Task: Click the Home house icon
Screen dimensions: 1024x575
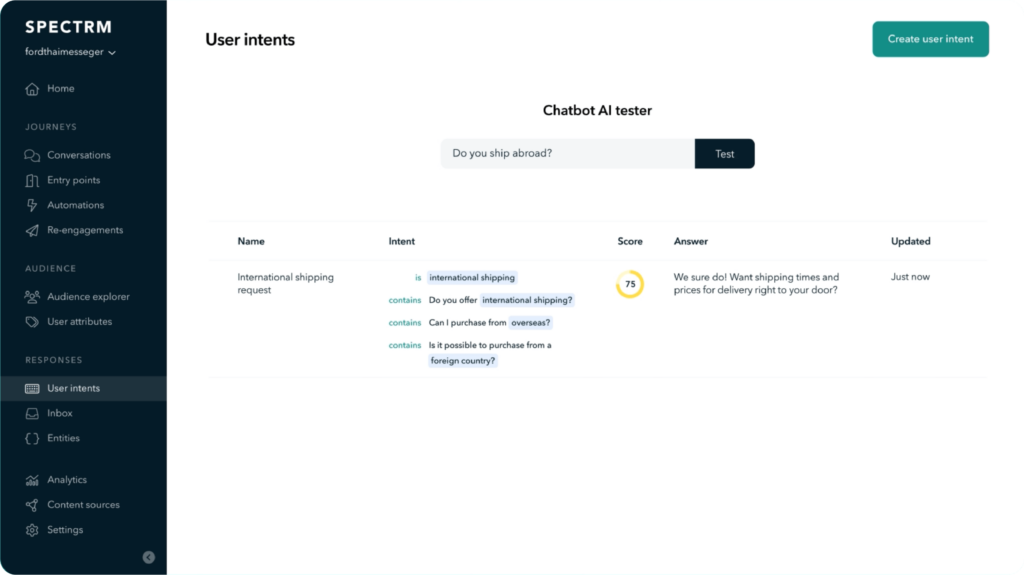Action: click(x=32, y=89)
